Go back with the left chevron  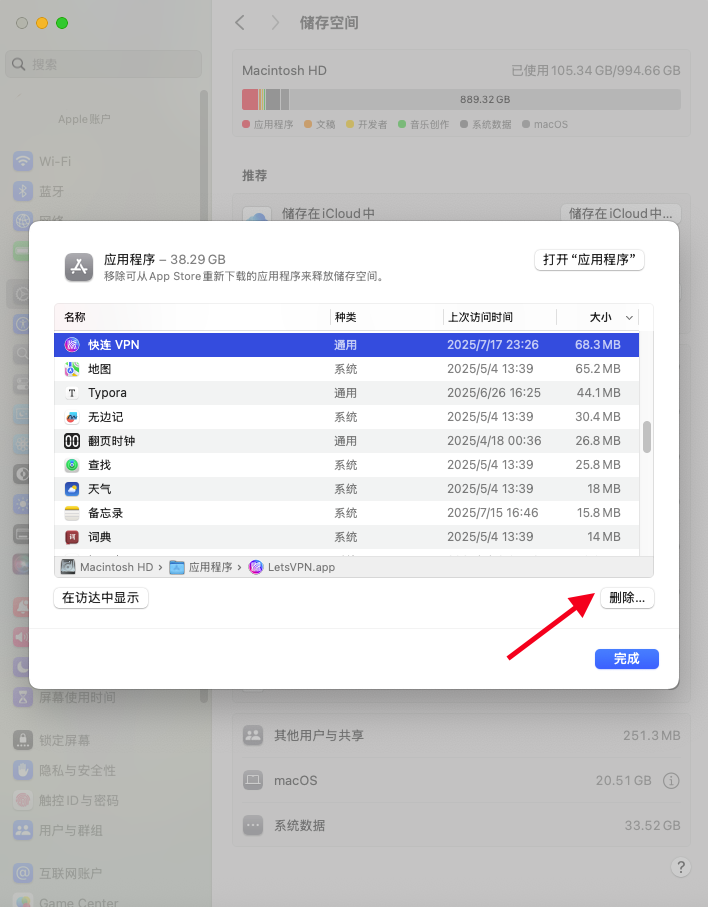240,23
